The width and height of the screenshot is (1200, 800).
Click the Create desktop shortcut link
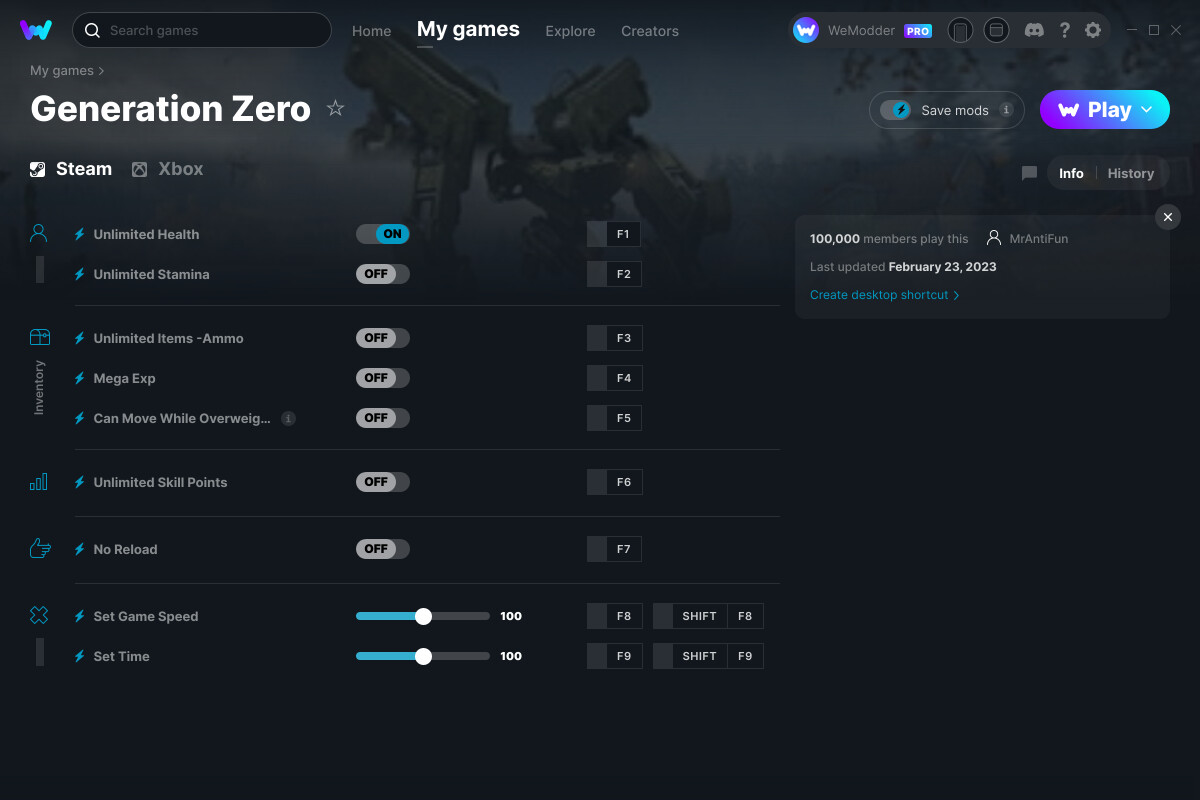pyautogui.click(x=880, y=294)
